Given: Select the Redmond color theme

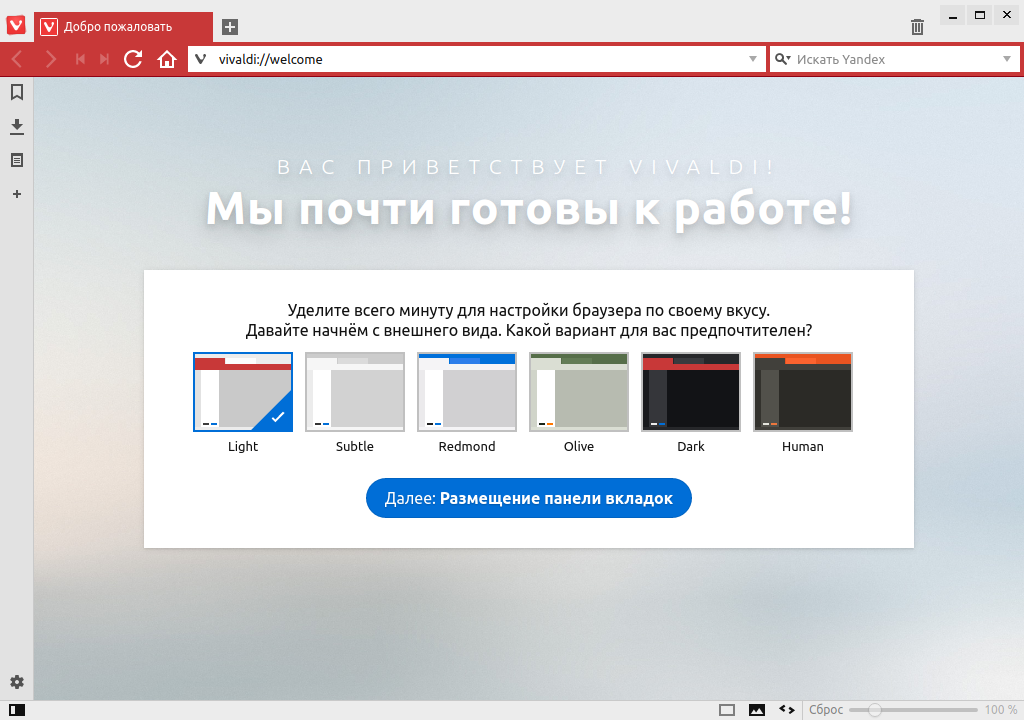Looking at the screenshot, I should tap(466, 391).
